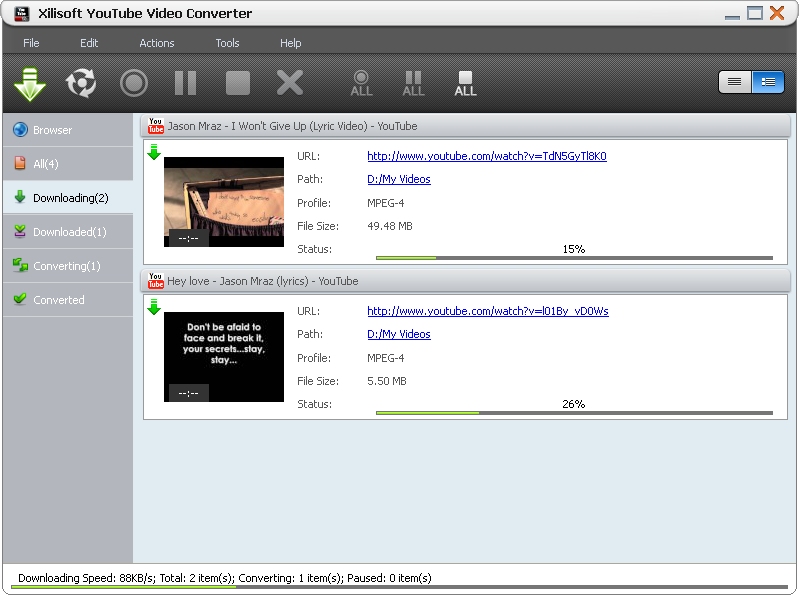The height and width of the screenshot is (595, 799).
Task: Open the File menu
Action: (31, 43)
